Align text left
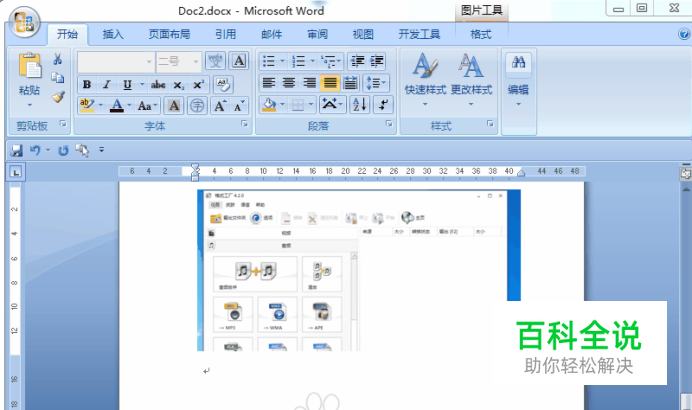Image resolution: width=692 pixels, height=410 pixels. (x=269, y=83)
